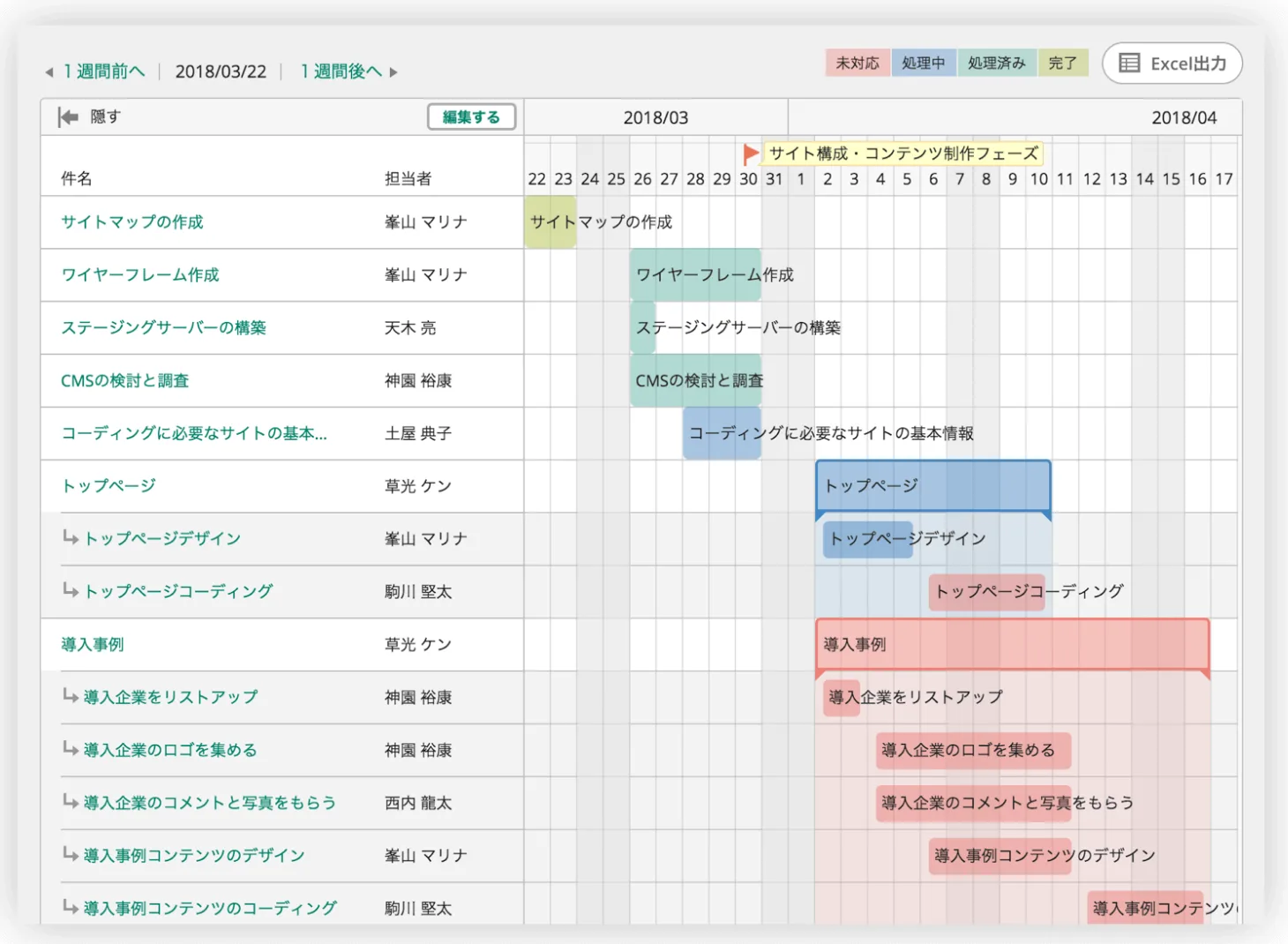Click the 編集する button

(471, 116)
